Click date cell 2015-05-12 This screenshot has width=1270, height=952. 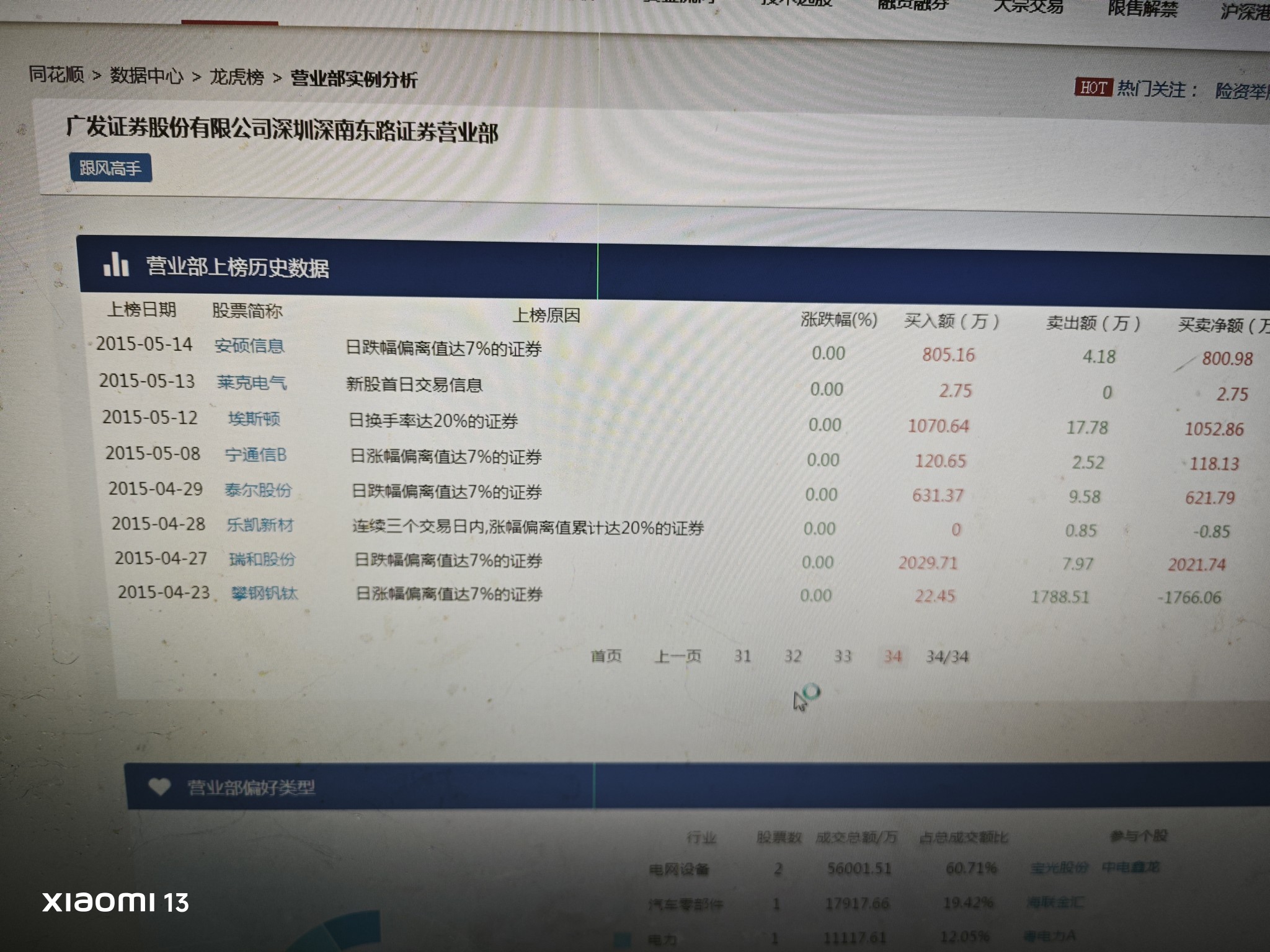[x=150, y=417]
